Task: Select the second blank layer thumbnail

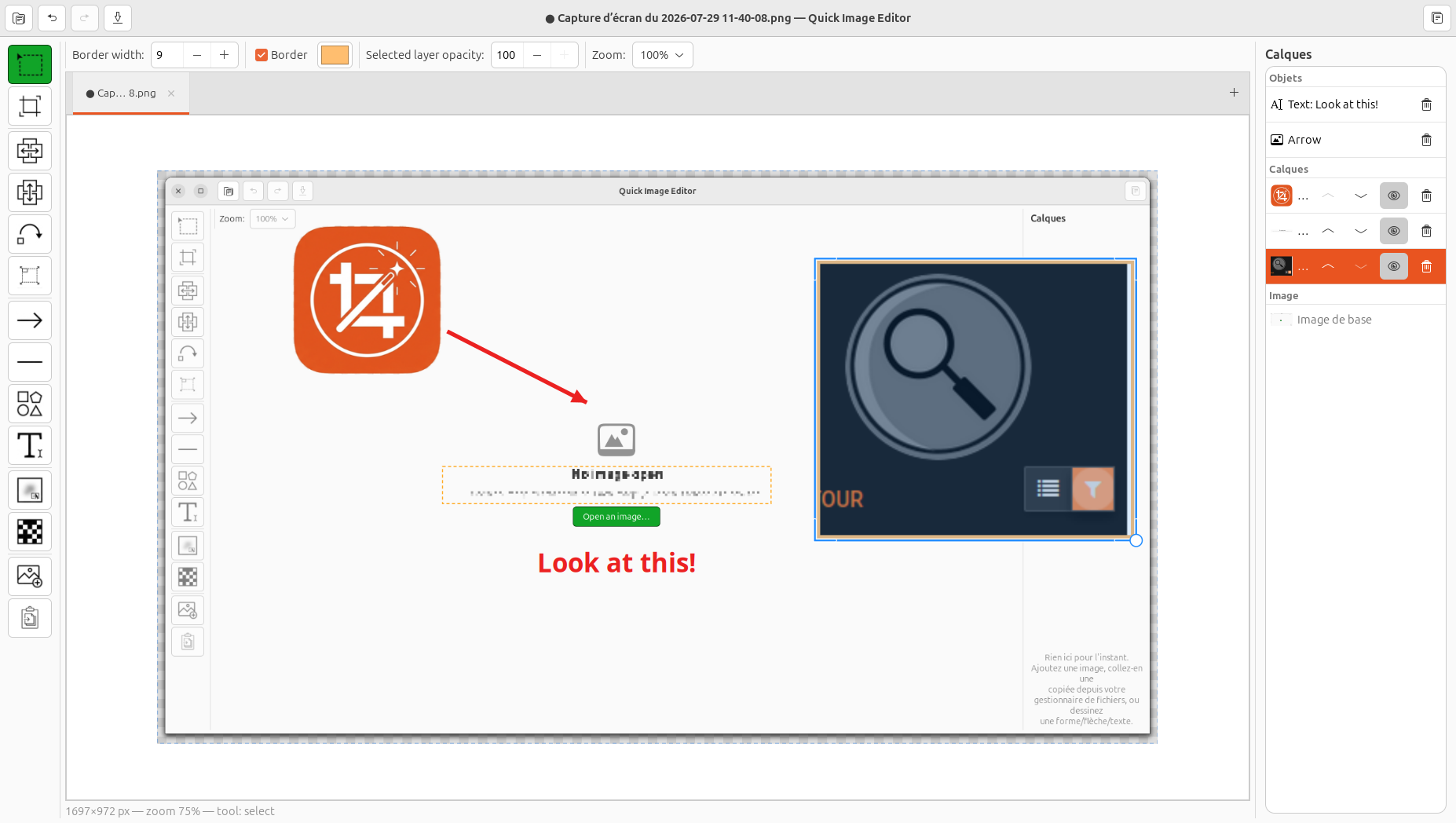Action: point(1282,231)
